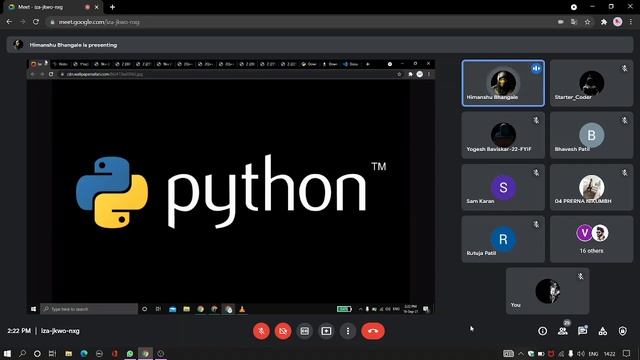Turn on captions in Meet
Screen dimensions: 640x360
[x=304, y=331]
